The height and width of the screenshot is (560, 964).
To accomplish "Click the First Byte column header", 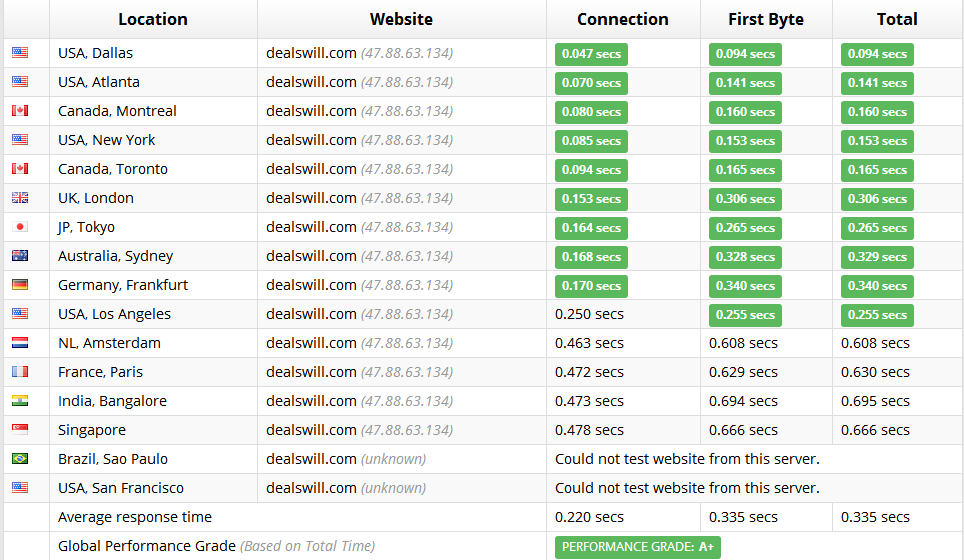I will click(x=766, y=19).
